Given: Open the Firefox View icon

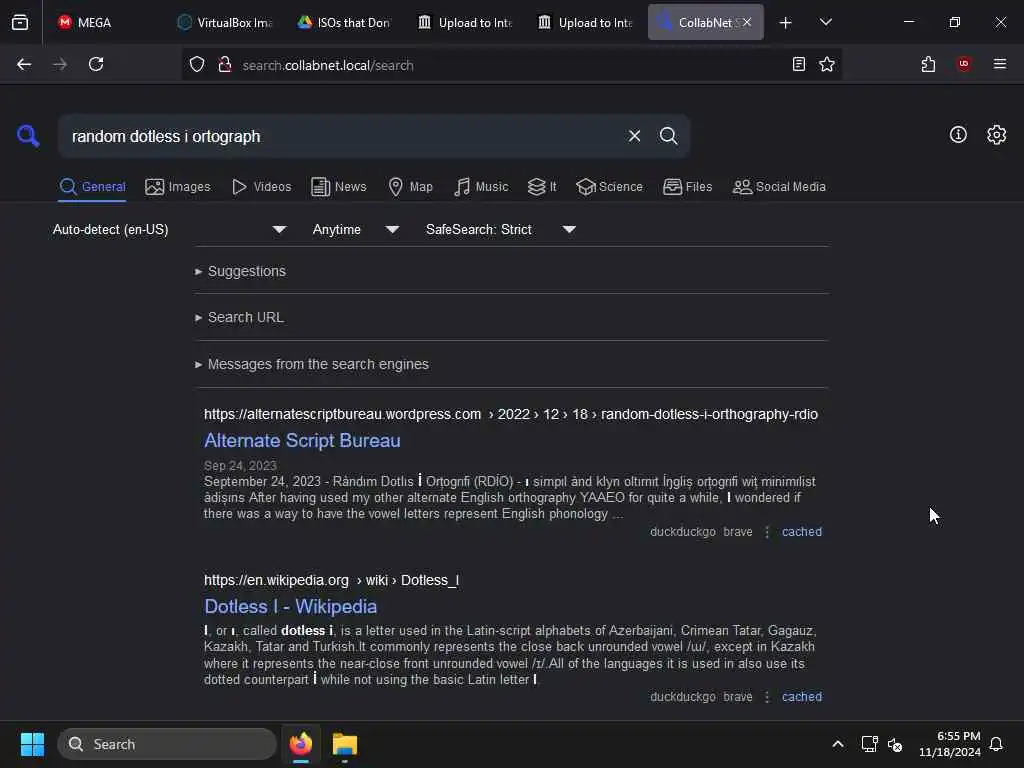Looking at the screenshot, I should point(20,22).
